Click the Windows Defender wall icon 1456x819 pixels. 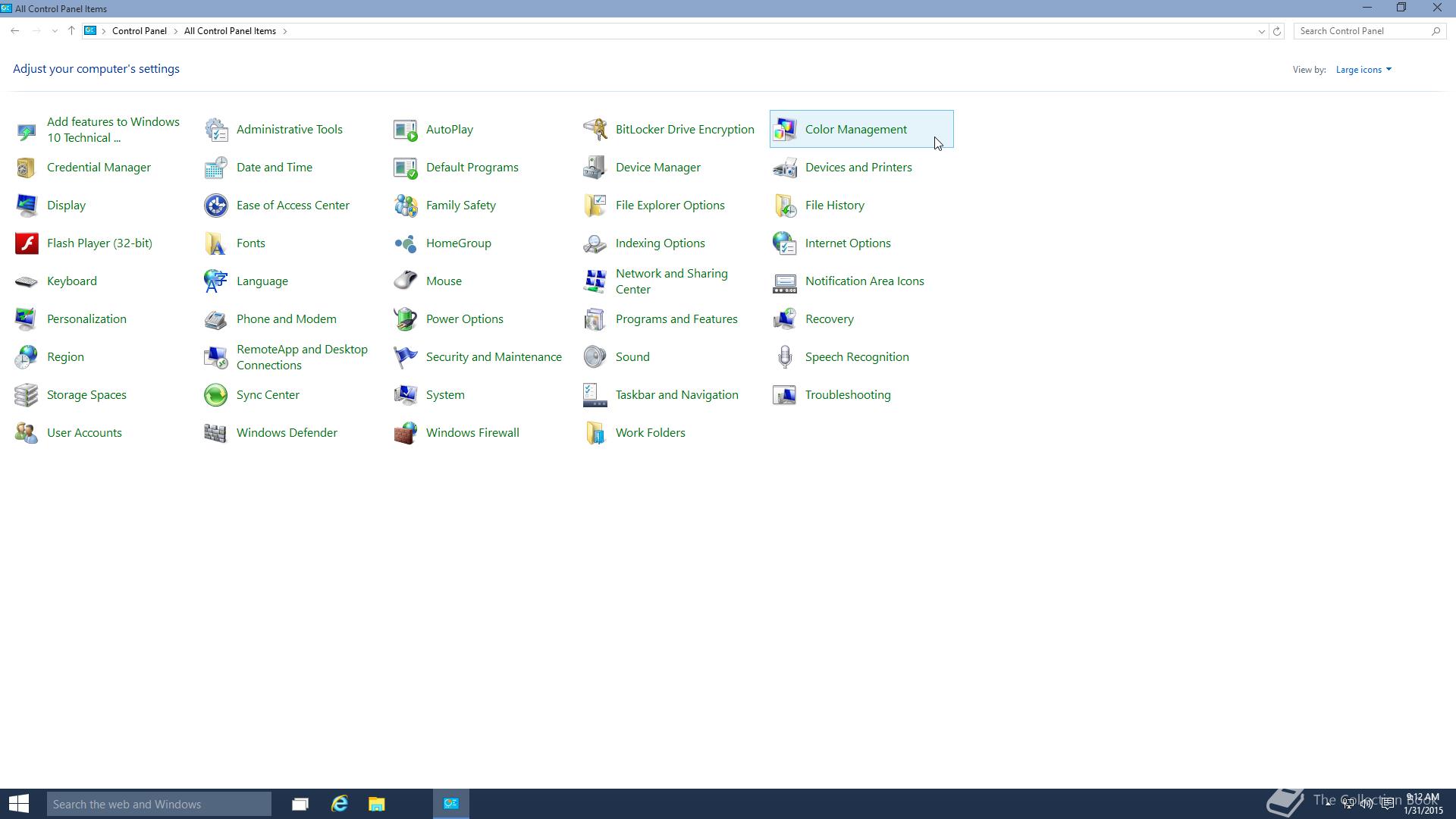click(x=216, y=433)
